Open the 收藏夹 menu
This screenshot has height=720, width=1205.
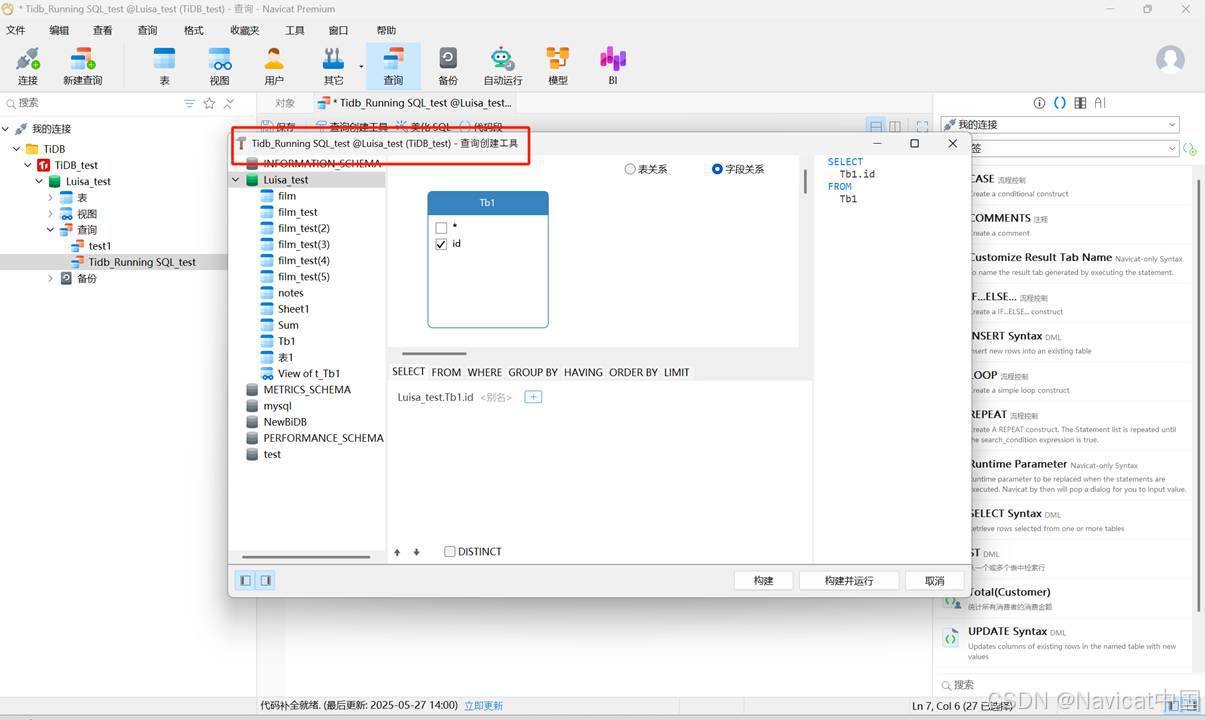click(244, 31)
